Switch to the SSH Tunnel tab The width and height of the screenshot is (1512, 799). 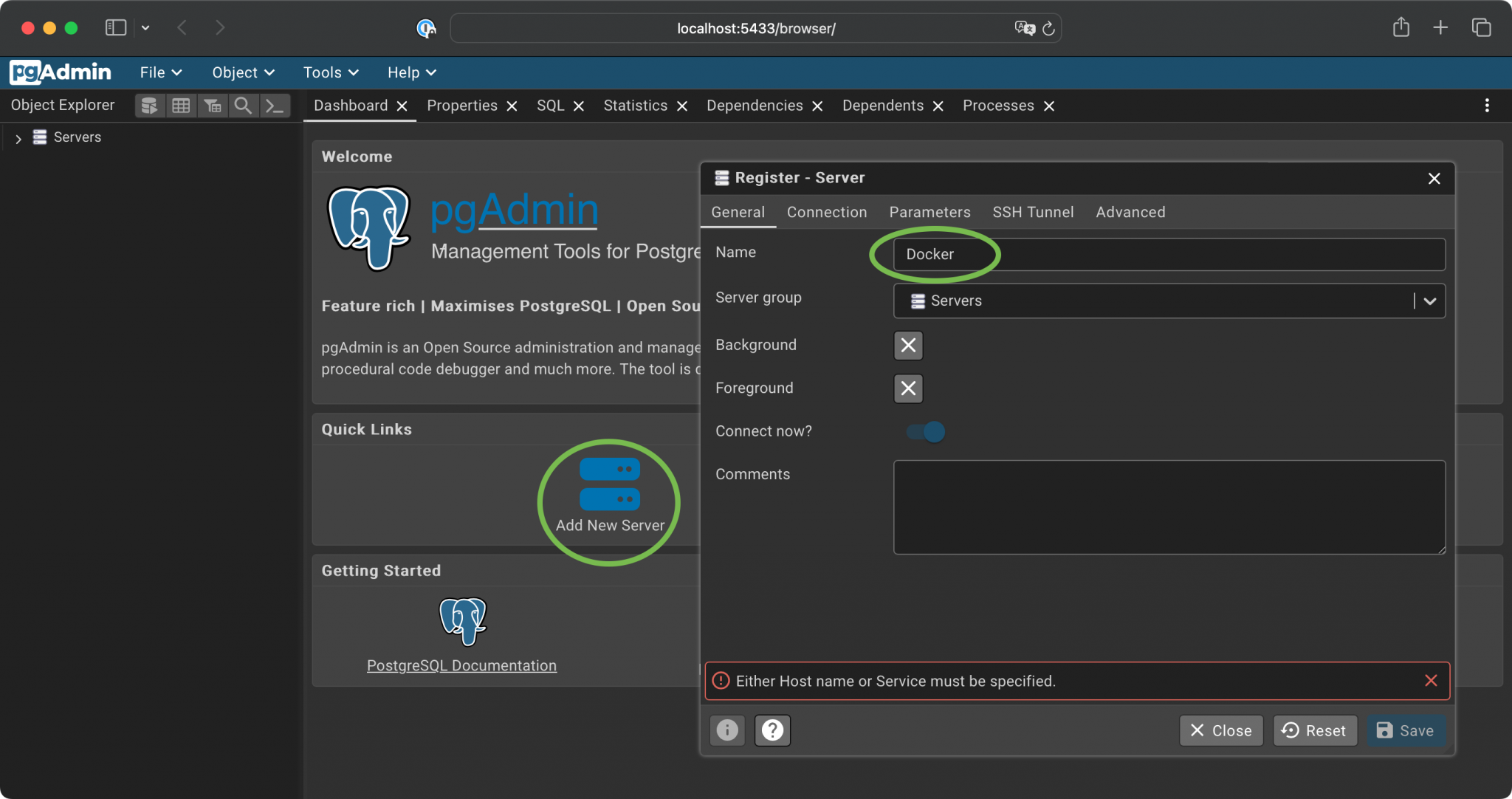pos(1033,213)
